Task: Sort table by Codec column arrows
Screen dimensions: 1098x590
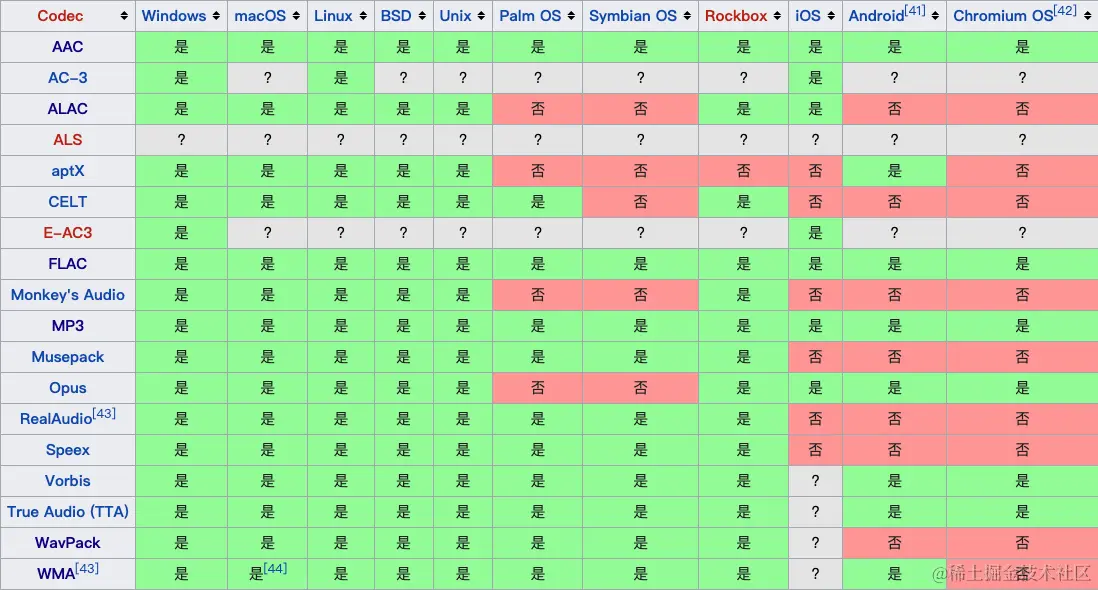Action: coord(124,16)
